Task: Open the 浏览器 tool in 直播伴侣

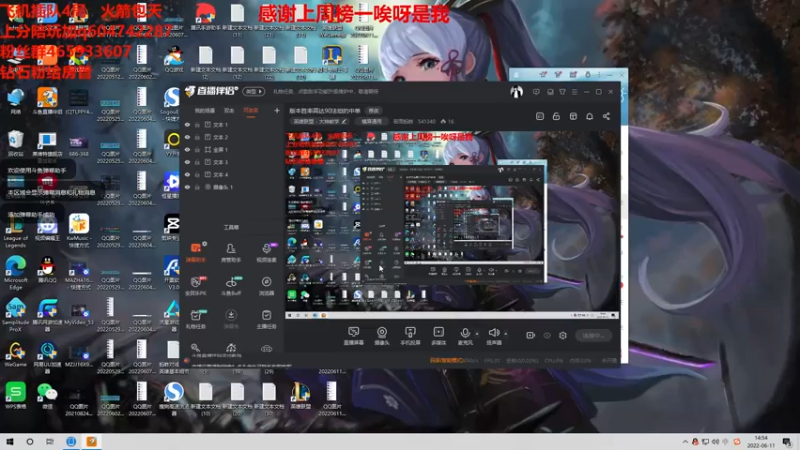Action: (266, 286)
